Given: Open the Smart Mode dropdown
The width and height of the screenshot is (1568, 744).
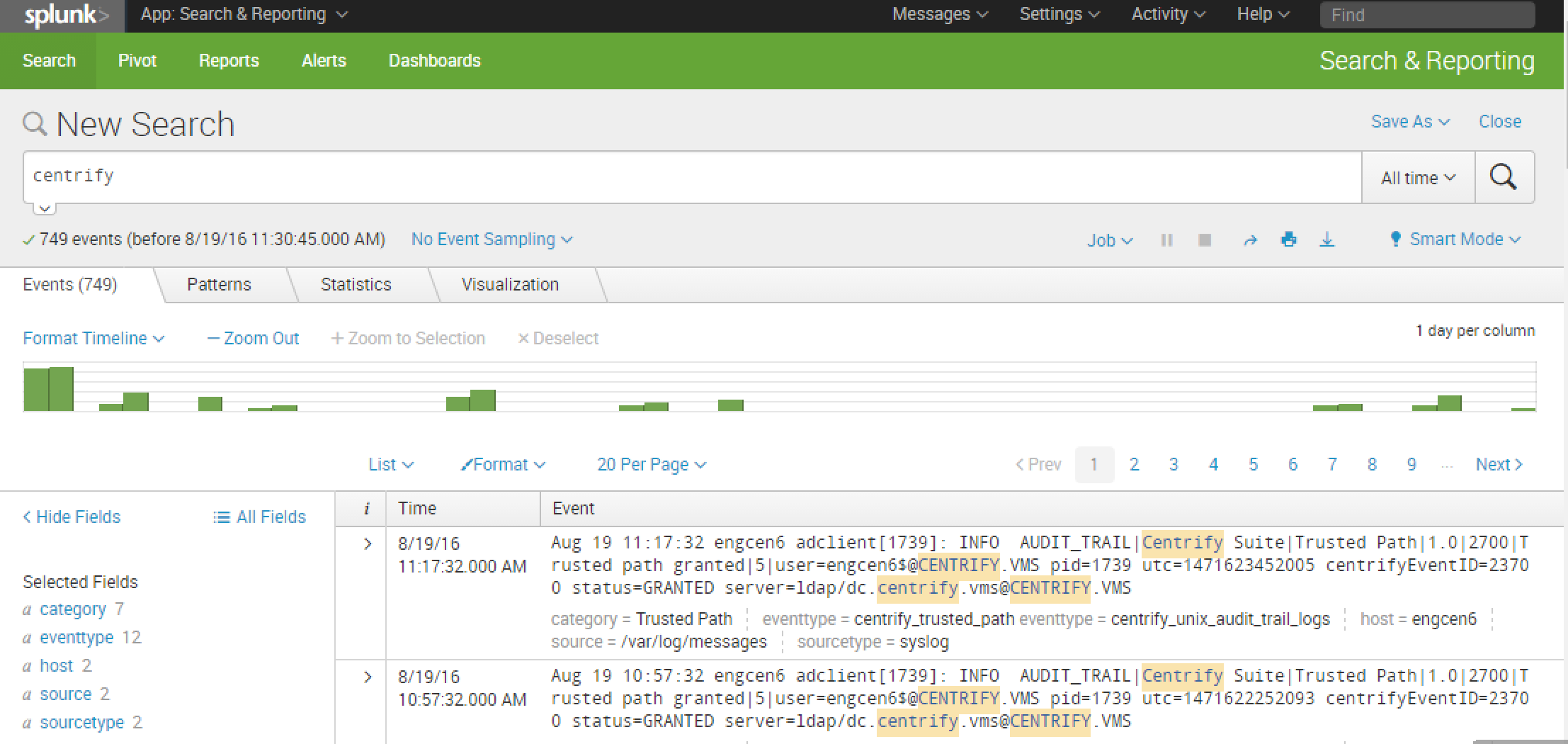Looking at the screenshot, I should (x=1455, y=239).
